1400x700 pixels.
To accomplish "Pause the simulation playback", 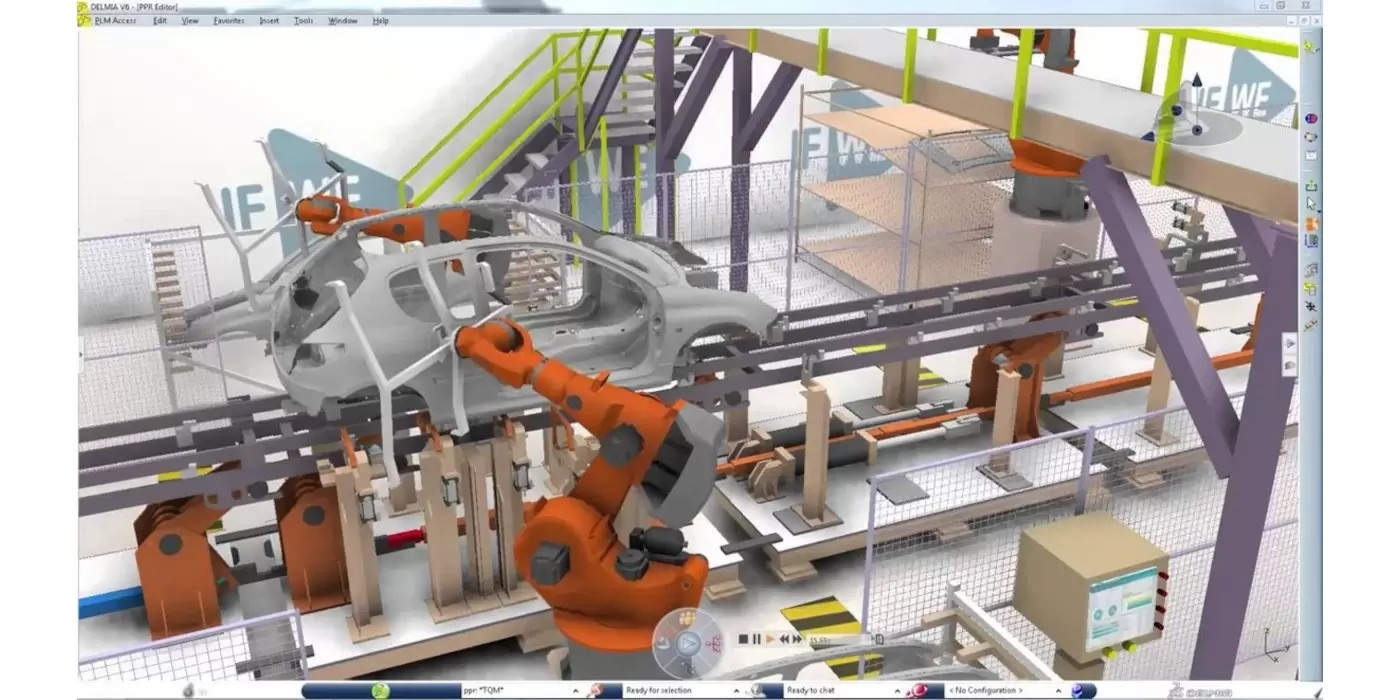I will [x=757, y=639].
